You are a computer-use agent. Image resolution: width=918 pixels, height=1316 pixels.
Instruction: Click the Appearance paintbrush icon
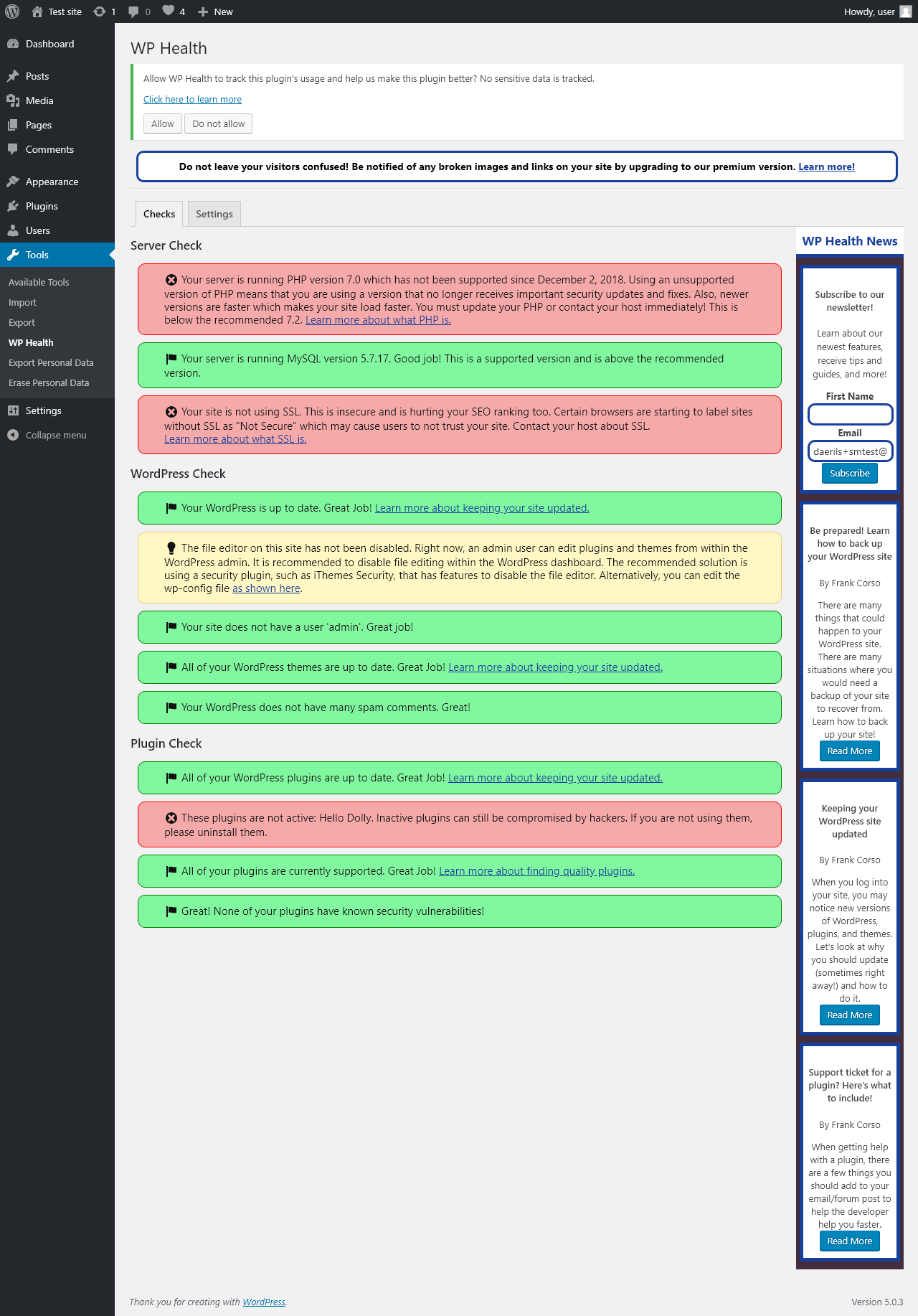pyautogui.click(x=13, y=182)
